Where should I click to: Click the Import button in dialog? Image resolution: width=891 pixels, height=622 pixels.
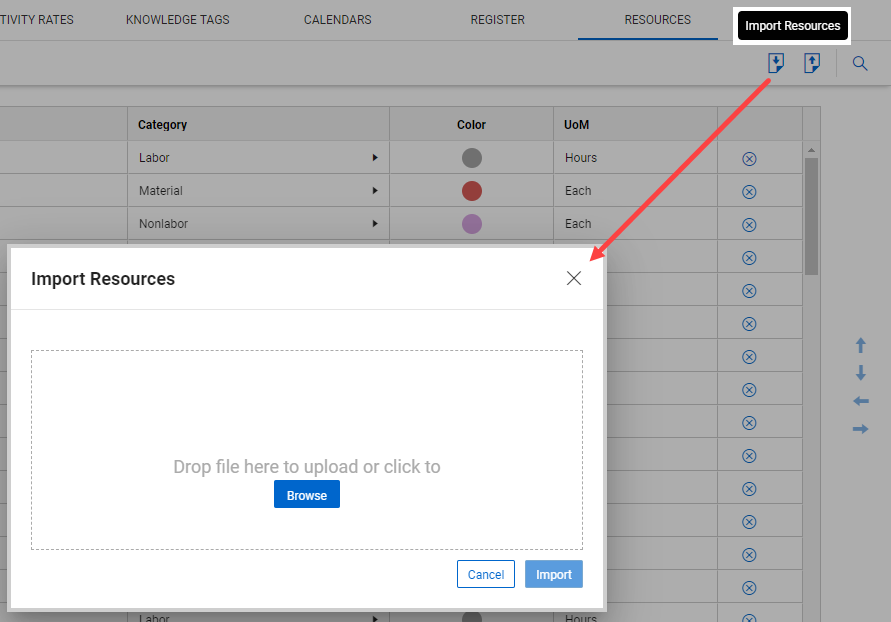coord(553,574)
